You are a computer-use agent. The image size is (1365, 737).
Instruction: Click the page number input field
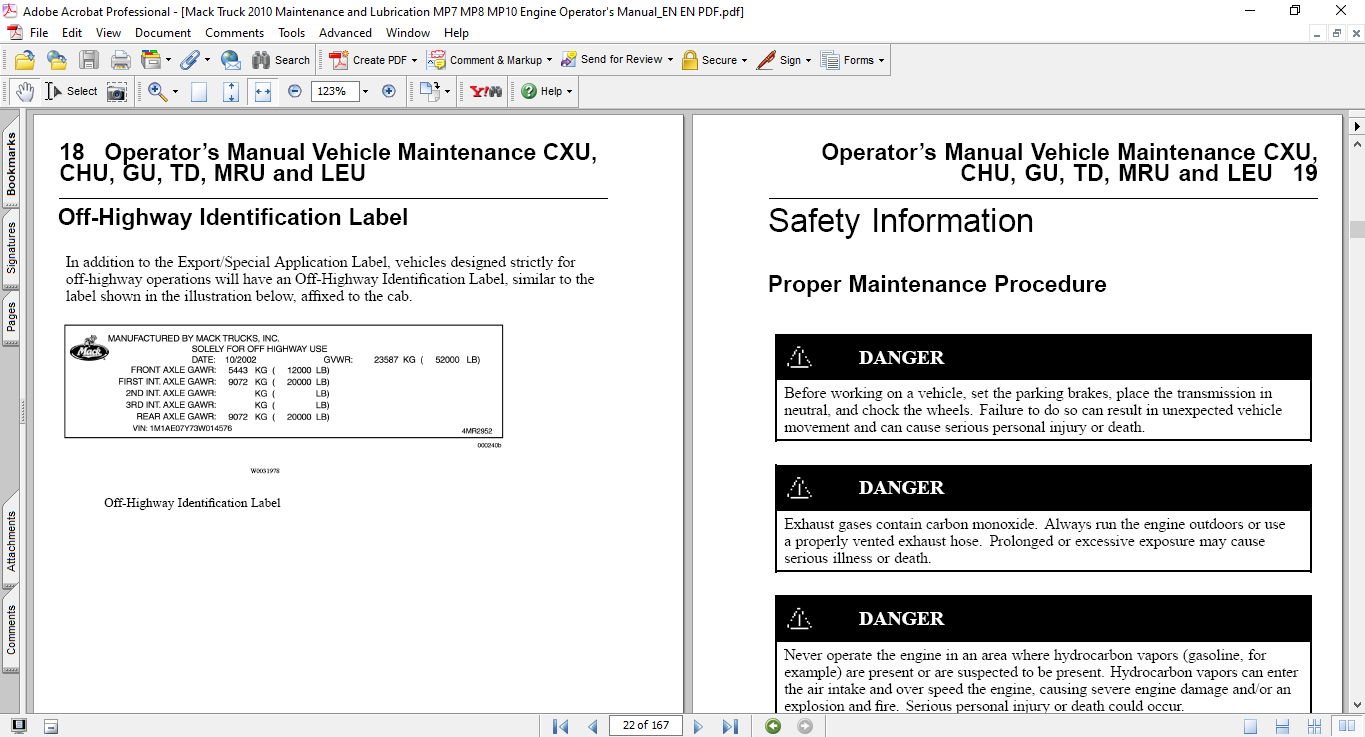(x=645, y=726)
